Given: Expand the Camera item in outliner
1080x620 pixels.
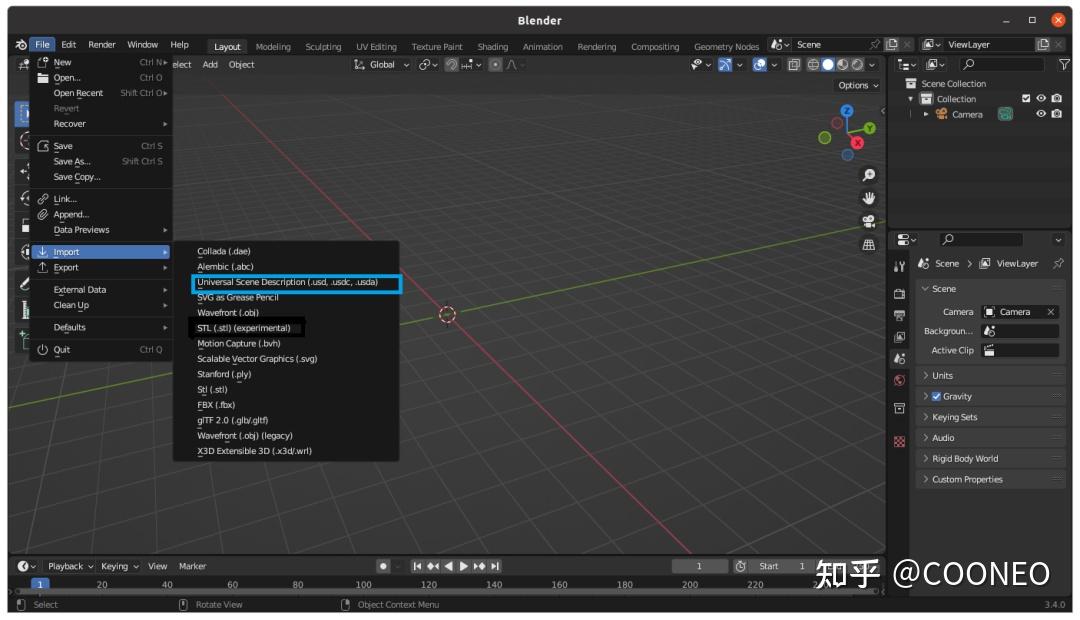Looking at the screenshot, I should [926, 114].
